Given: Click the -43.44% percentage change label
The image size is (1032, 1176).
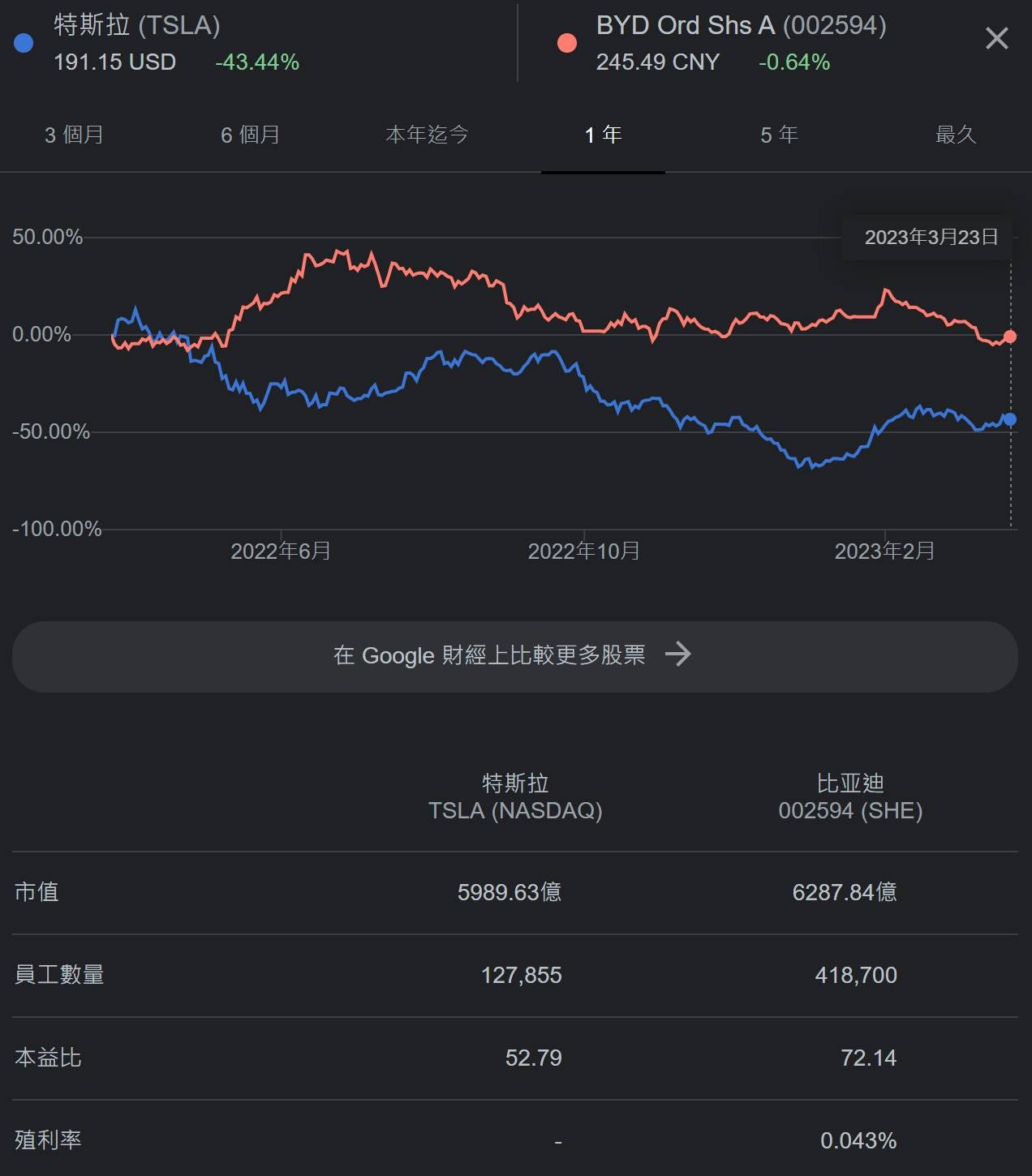Looking at the screenshot, I should pos(256,61).
